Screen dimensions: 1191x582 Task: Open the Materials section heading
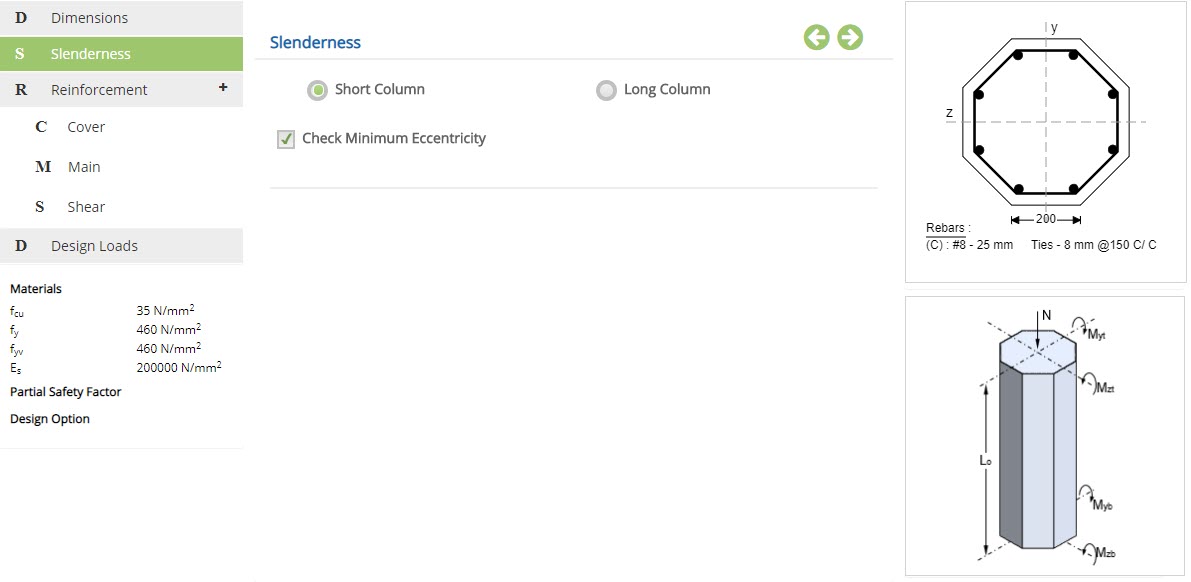coord(36,289)
